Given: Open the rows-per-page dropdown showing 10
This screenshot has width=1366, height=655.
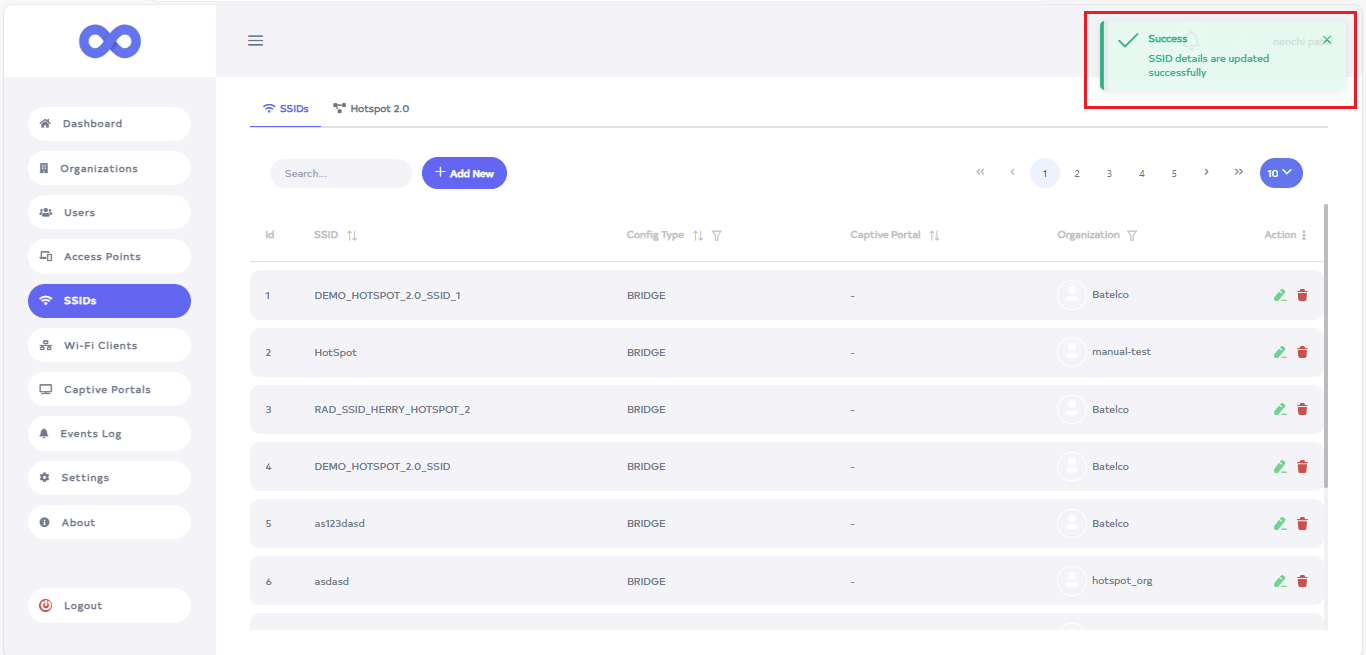Looking at the screenshot, I should [x=1280, y=173].
